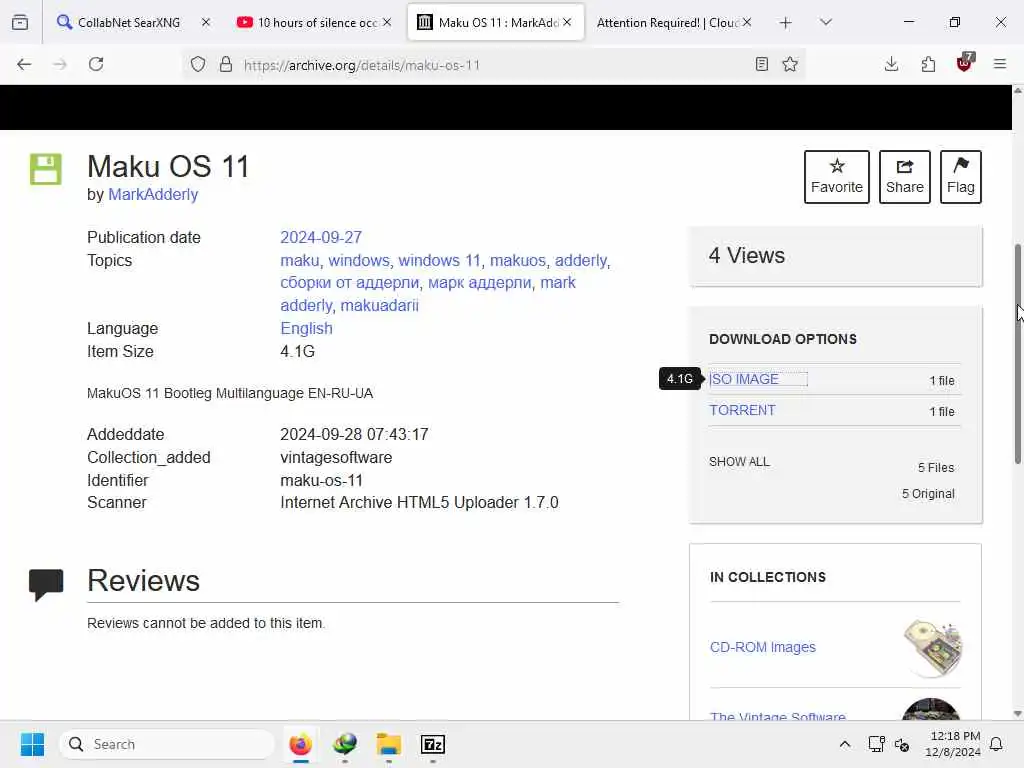Click the Reviews speech bubble icon

[46, 584]
